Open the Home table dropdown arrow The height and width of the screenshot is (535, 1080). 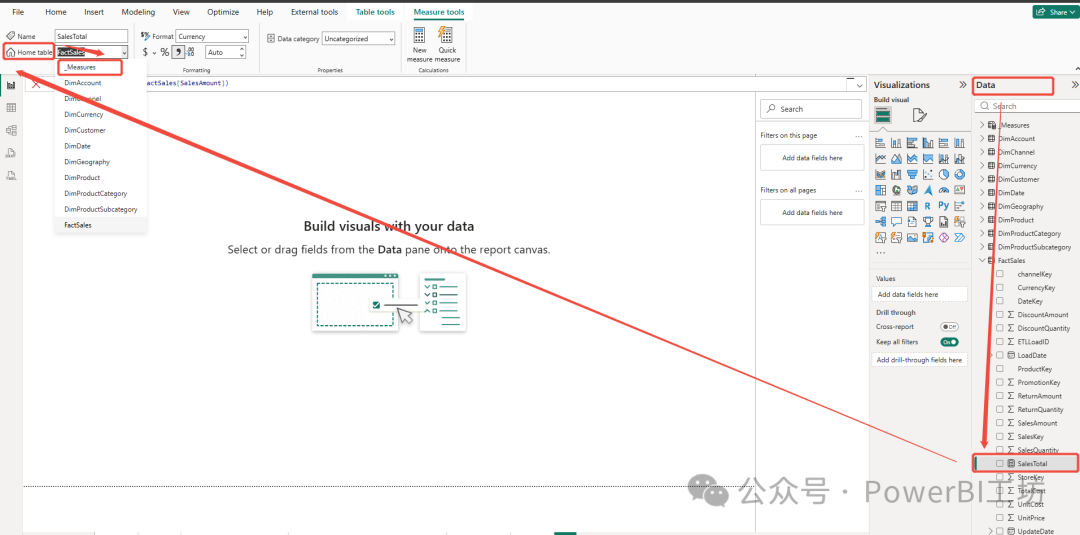coord(123,52)
